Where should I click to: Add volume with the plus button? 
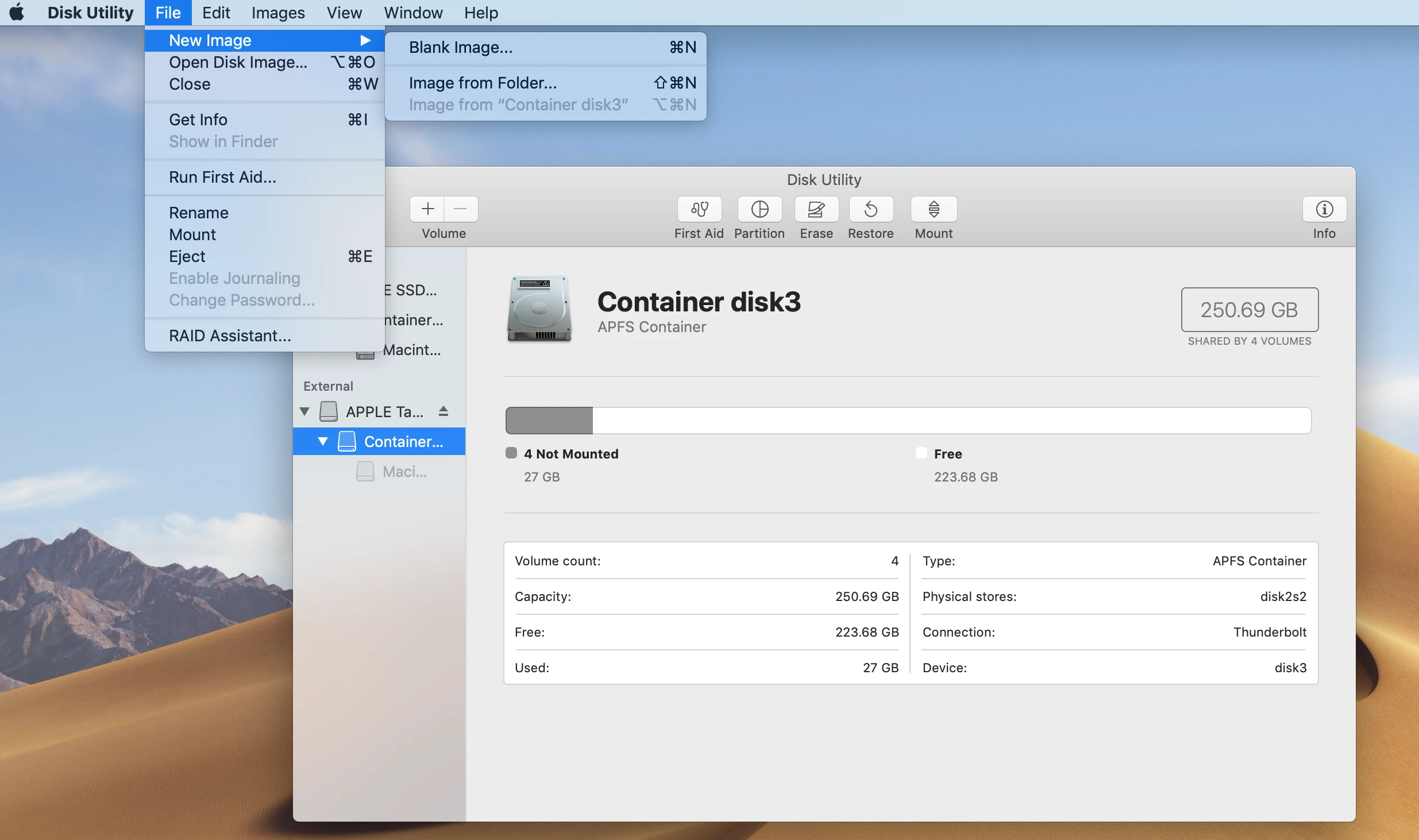[427, 209]
